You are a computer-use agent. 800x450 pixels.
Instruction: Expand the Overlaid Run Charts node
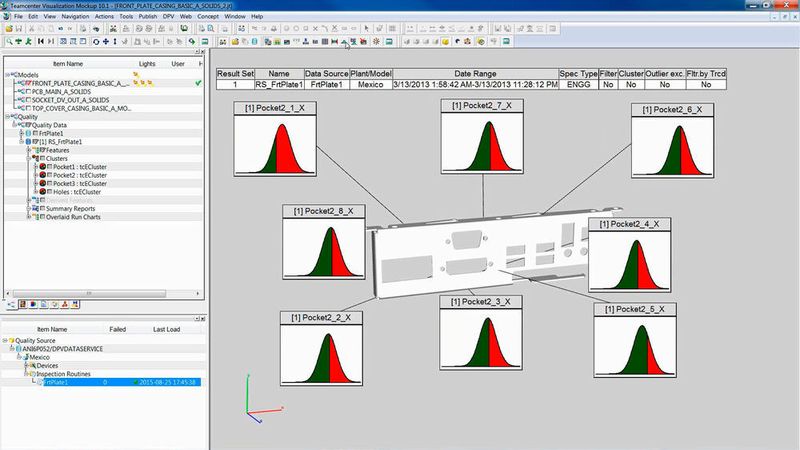[x=29, y=217]
